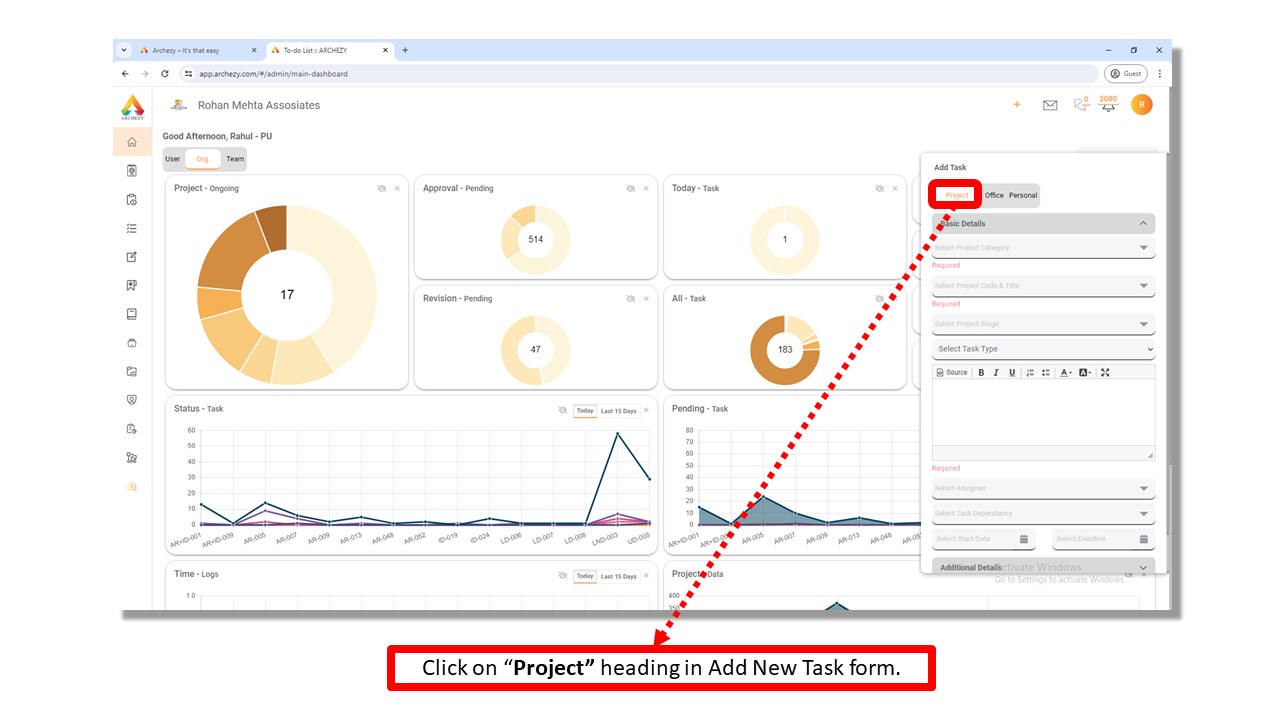1280x720 pixels.
Task: Open the Select Project Category dropdown
Action: [x=1043, y=248]
